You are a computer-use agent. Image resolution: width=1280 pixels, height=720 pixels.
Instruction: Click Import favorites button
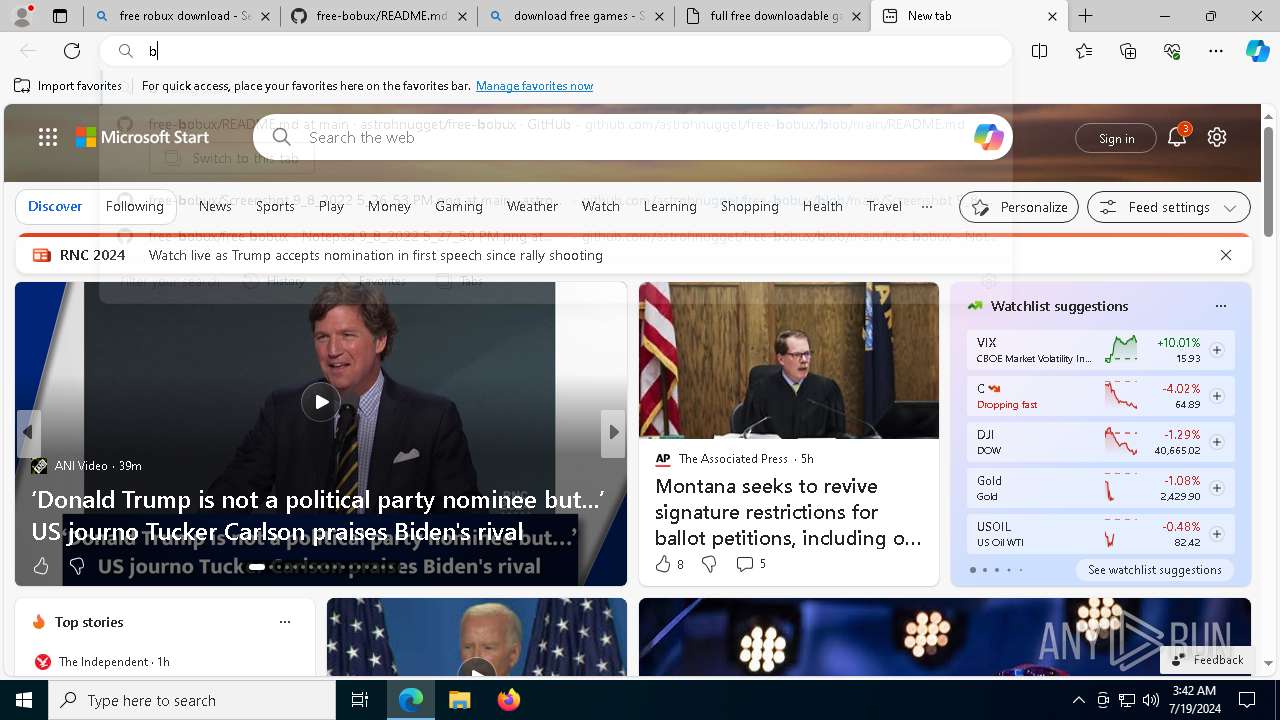(68, 86)
